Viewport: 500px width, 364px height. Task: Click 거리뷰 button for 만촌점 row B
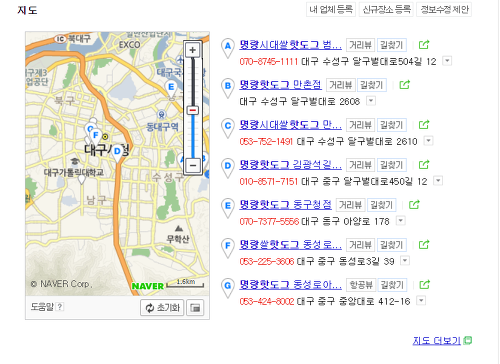coord(341,85)
